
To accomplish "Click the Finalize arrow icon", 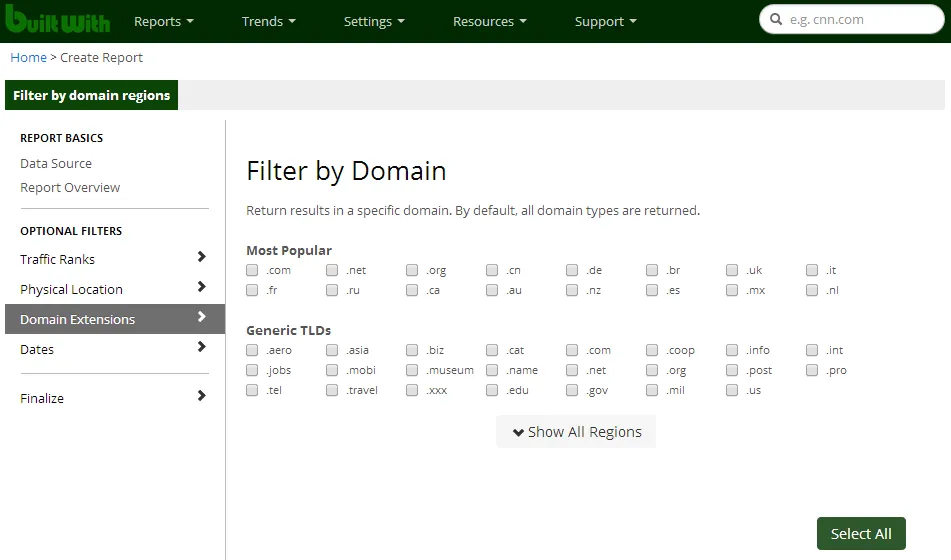I will pos(201,397).
